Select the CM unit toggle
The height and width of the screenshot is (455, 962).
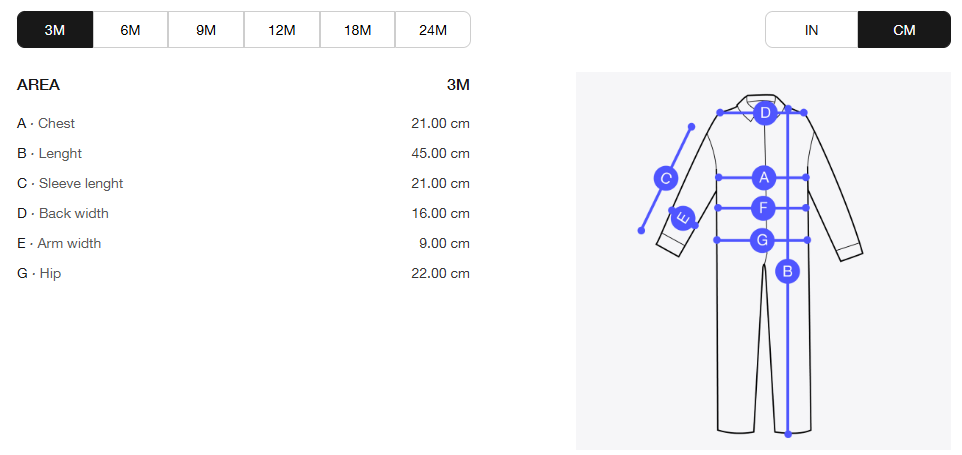[x=904, y=29]
